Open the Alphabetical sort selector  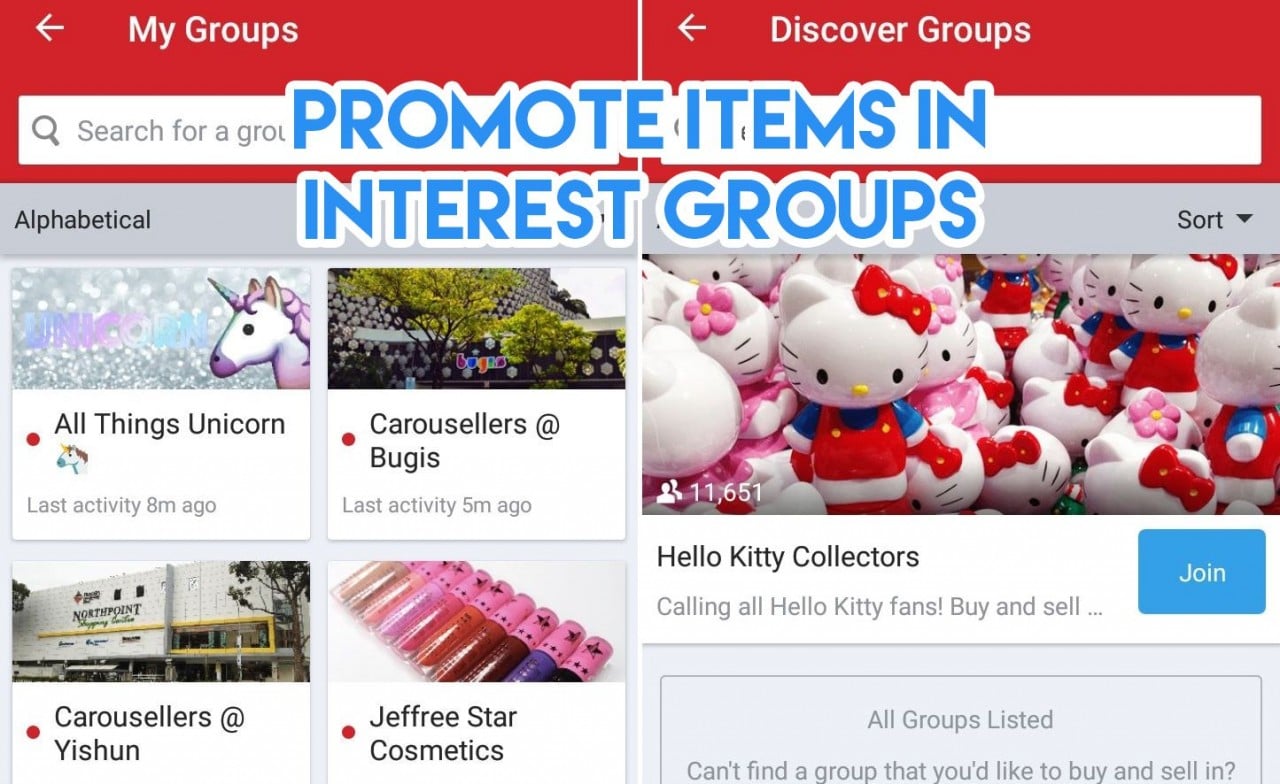[83, 219]
